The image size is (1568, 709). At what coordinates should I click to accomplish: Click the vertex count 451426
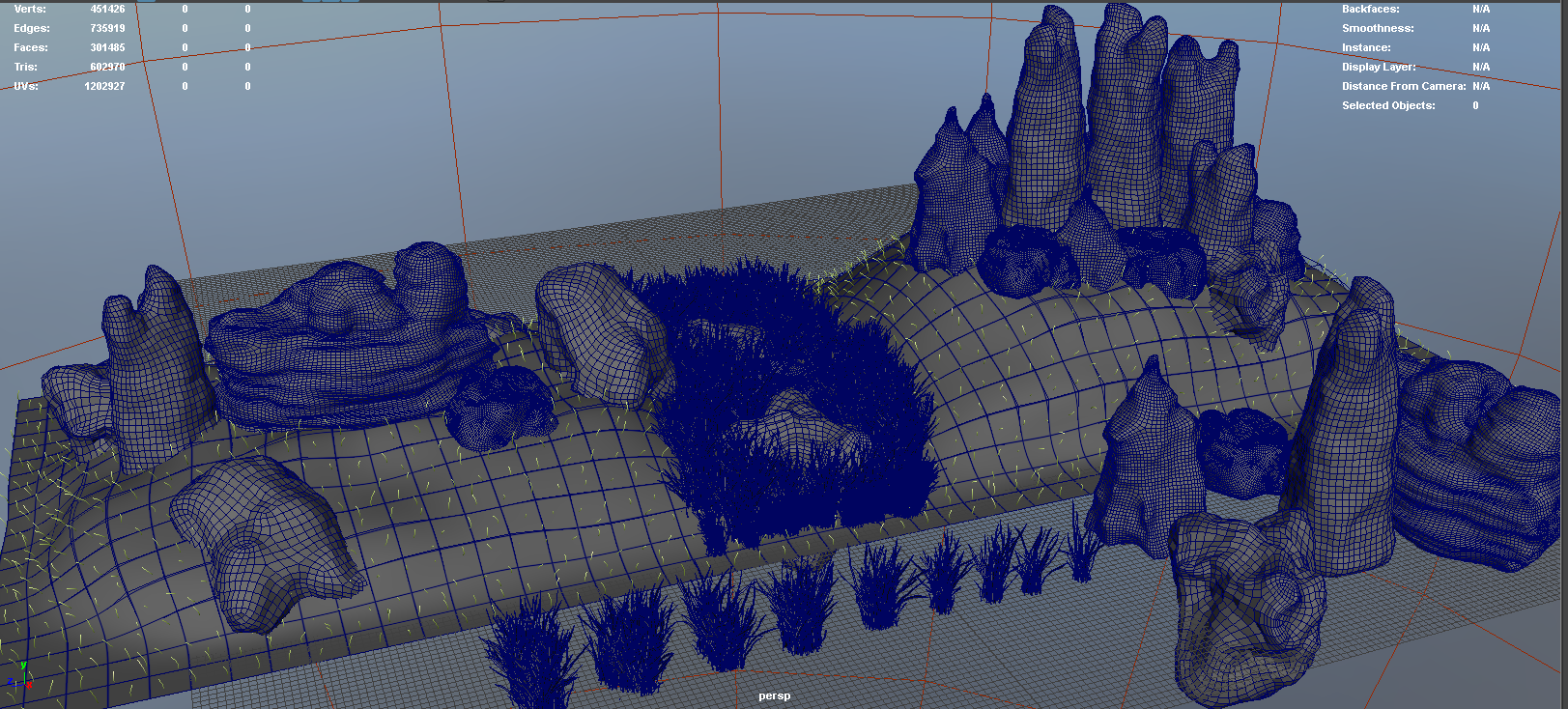click(x=107, y=9)
